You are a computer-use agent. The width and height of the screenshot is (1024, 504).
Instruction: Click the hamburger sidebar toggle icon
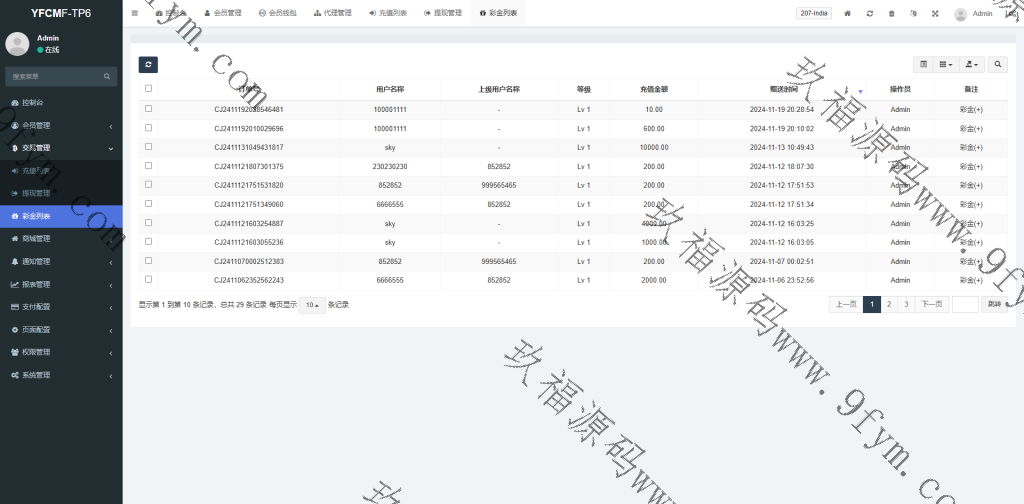click(x=135, y=13)
